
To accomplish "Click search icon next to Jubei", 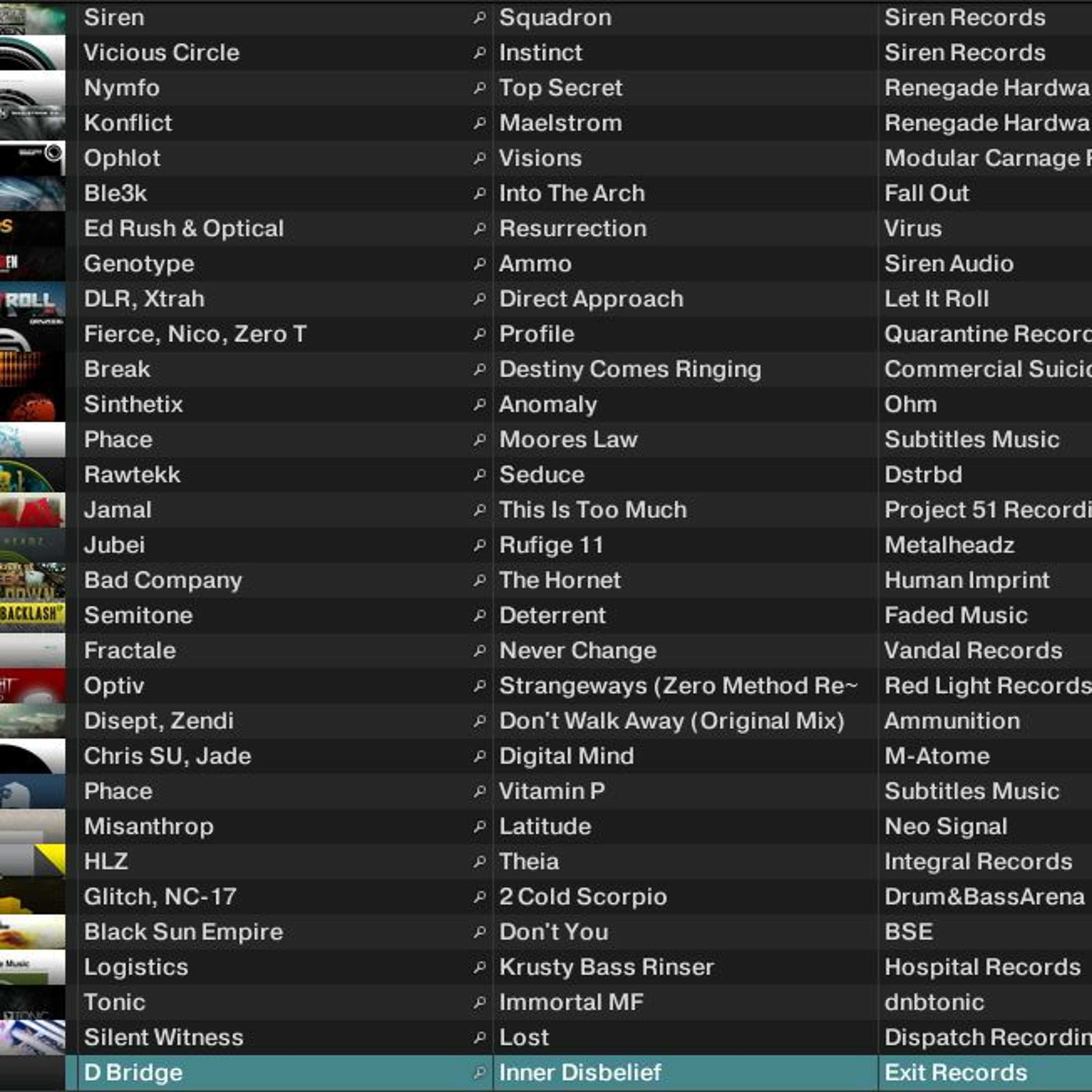I will tap(479, 545).
